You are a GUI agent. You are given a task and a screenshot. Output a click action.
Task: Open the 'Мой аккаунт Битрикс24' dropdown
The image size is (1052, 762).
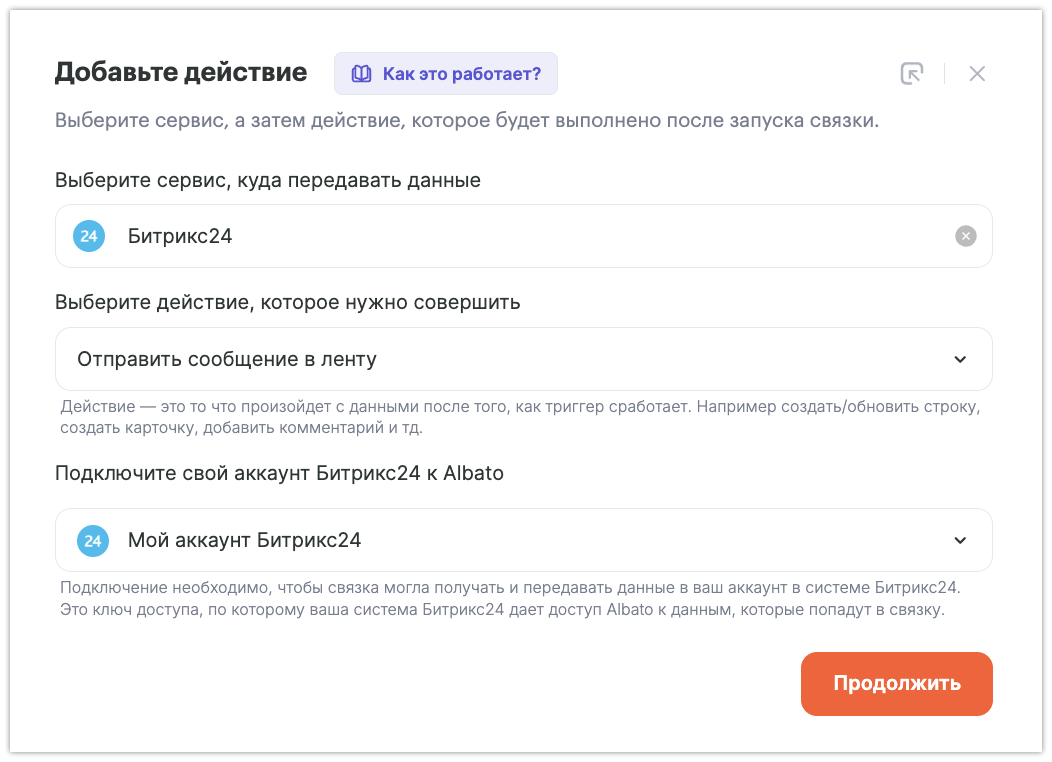coord(500,541)
